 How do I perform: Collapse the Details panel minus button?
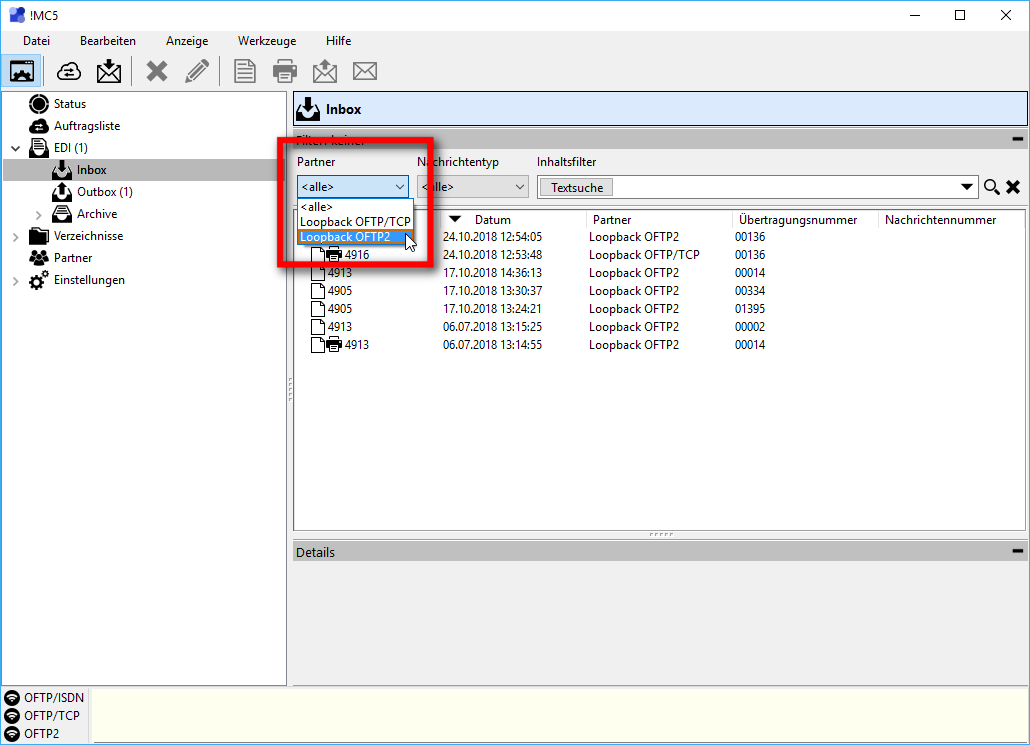(x=1017, y=551)
